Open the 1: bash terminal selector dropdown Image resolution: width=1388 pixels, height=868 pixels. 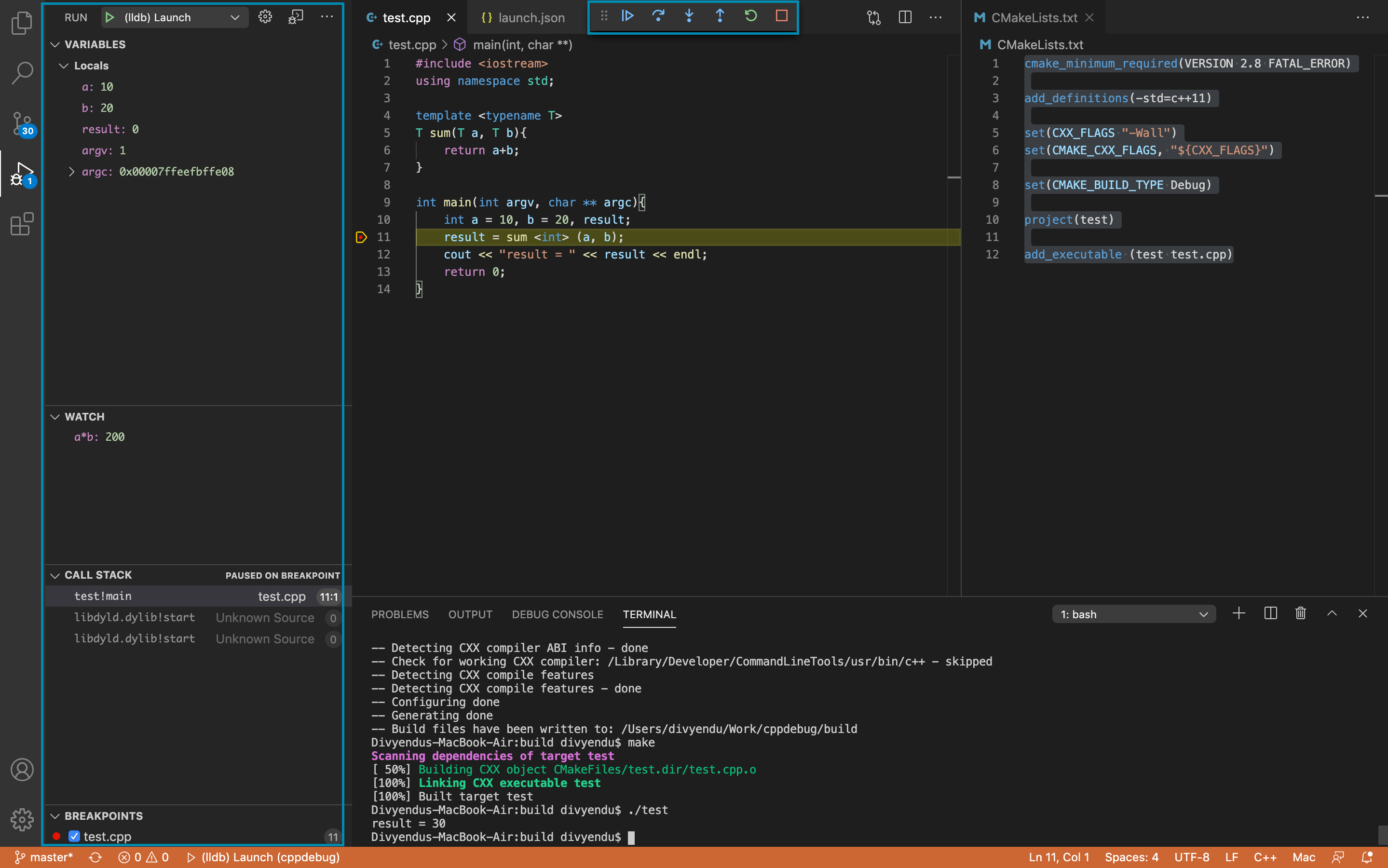tap(1134, 614)
